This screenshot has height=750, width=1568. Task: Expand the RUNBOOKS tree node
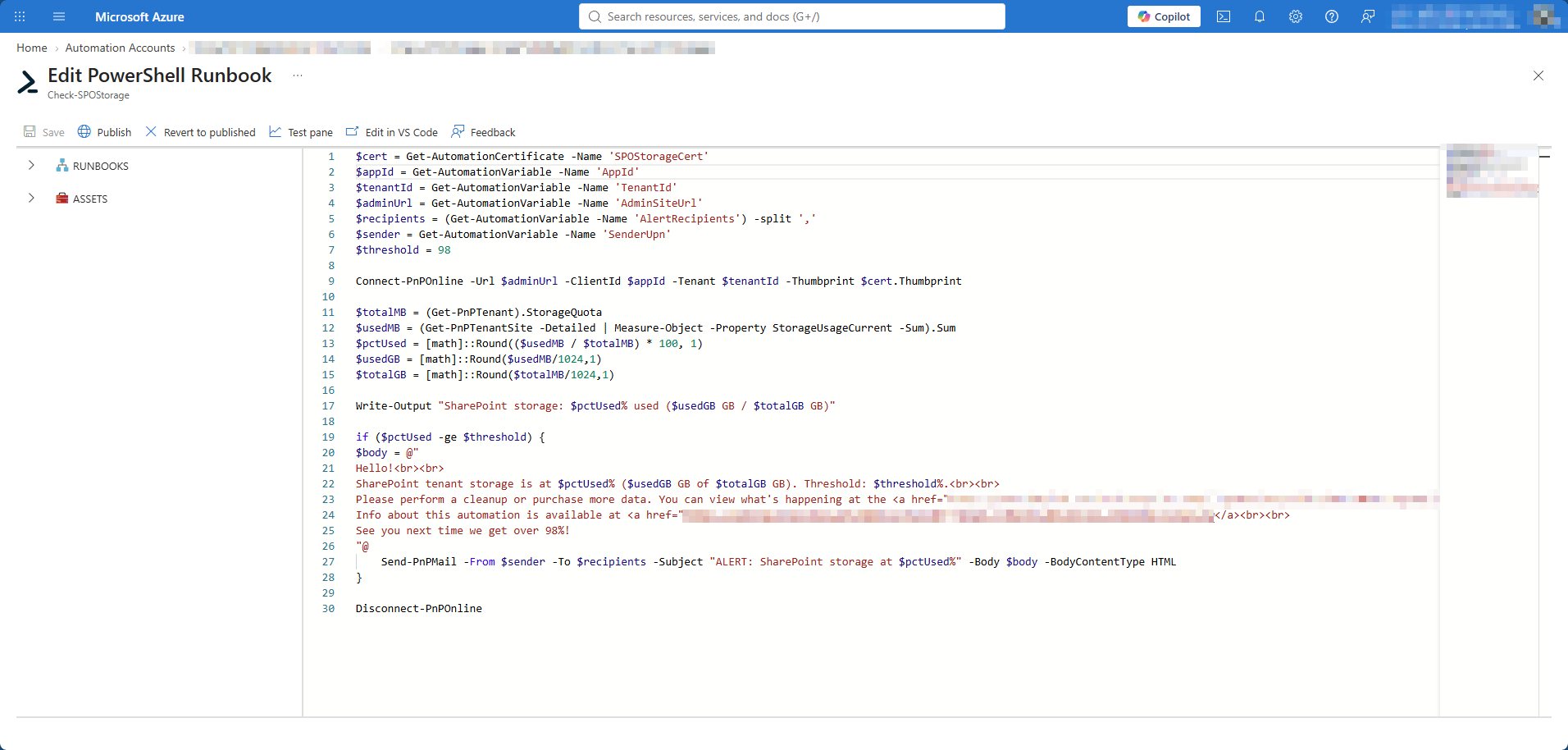(x=31, y=166)
